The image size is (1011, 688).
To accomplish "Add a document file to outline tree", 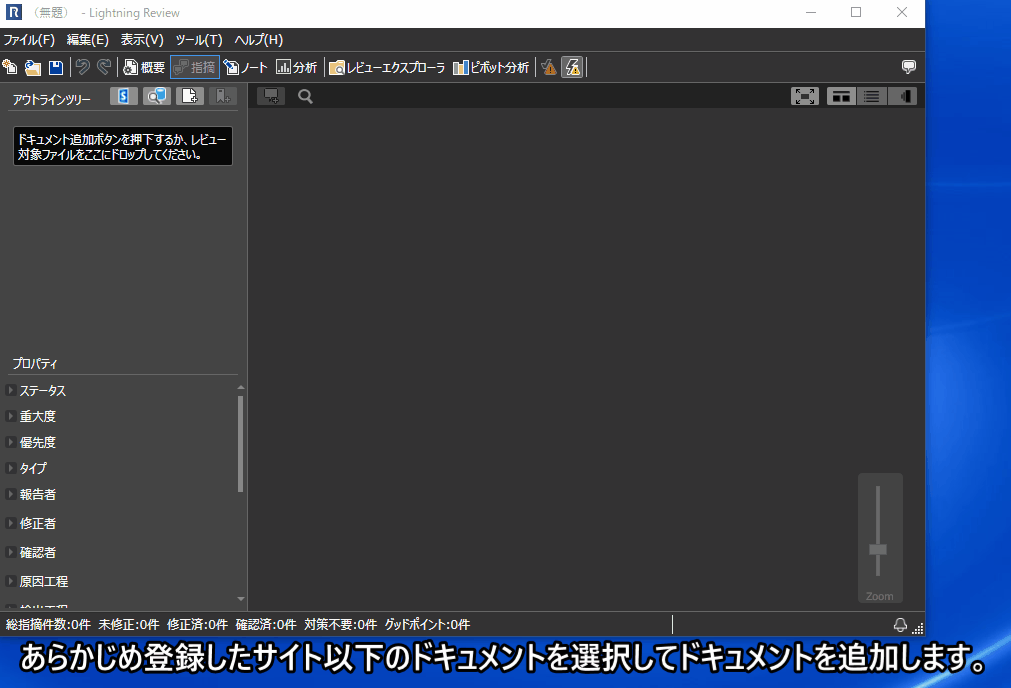I will click(x=190, y=96).
